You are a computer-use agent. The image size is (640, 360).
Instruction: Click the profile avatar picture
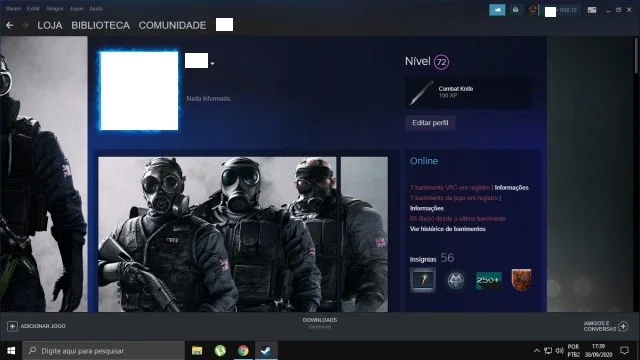click(139, 91)
